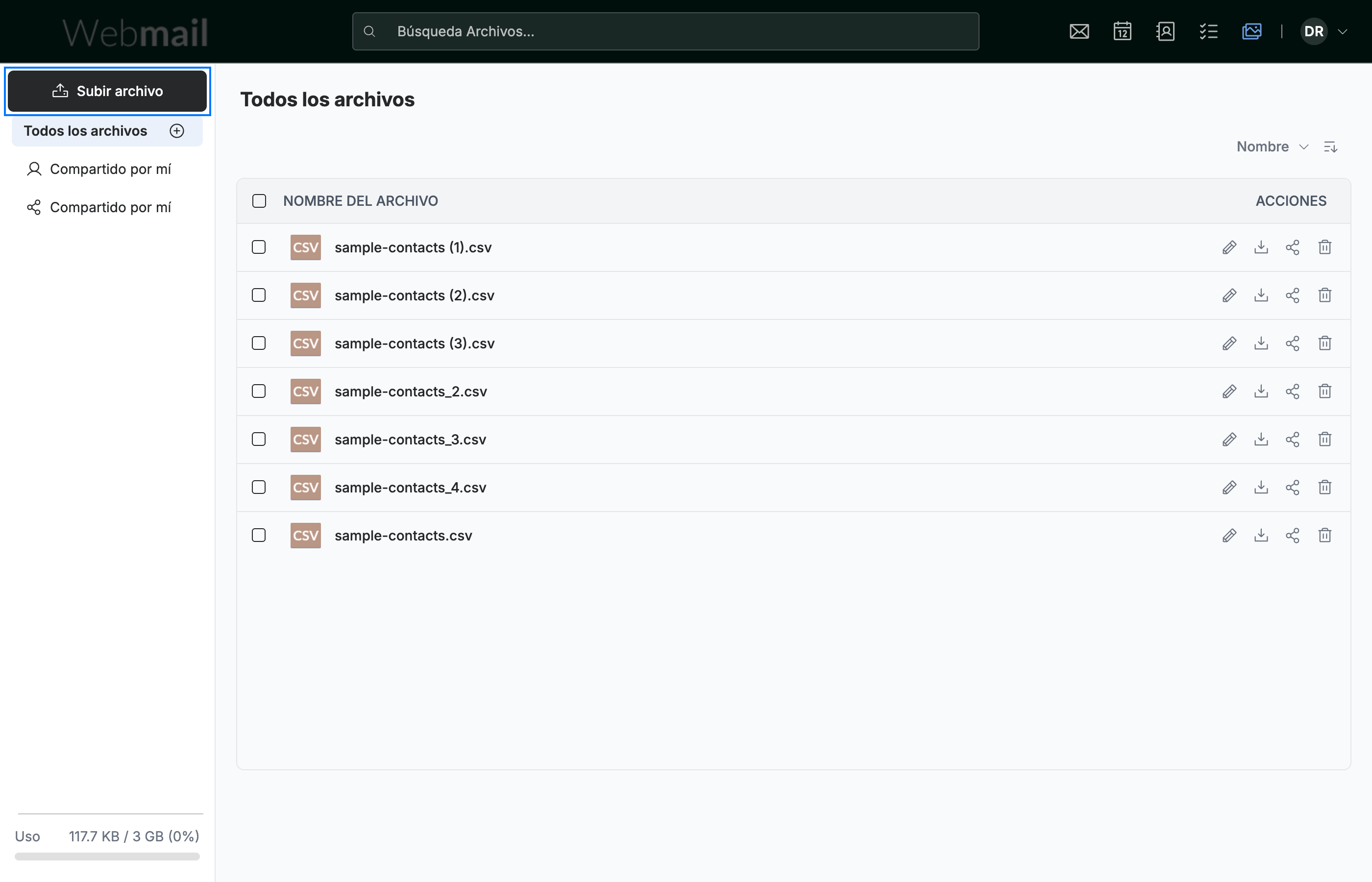The height and width of the screenshot is (882, 1372).
Task: Share sample-contacts (1).csv
Action: pos(1293,247)
